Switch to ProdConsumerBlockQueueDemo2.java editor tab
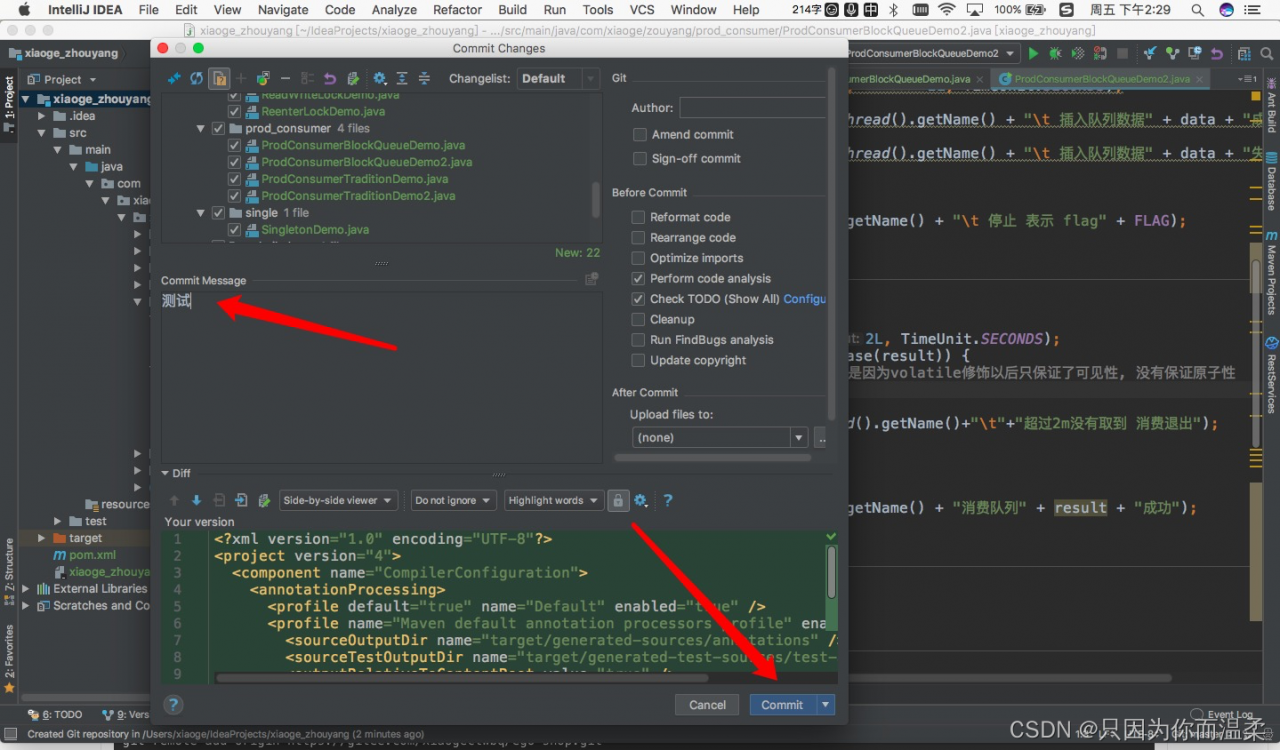 [1102, 78]
